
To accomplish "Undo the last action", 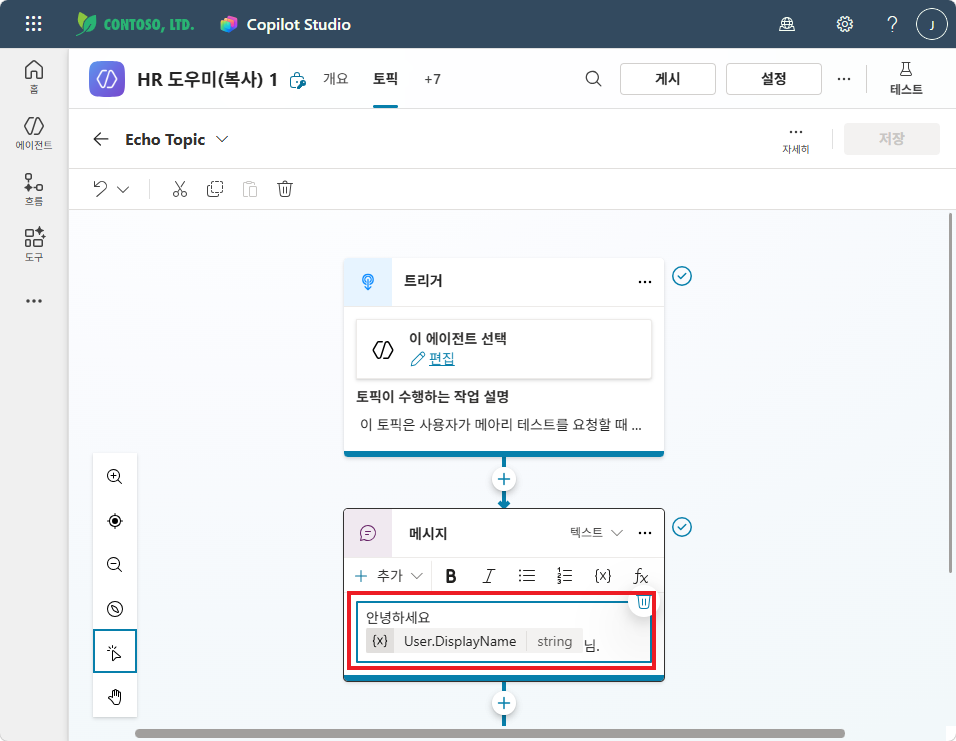I will 101,189.
